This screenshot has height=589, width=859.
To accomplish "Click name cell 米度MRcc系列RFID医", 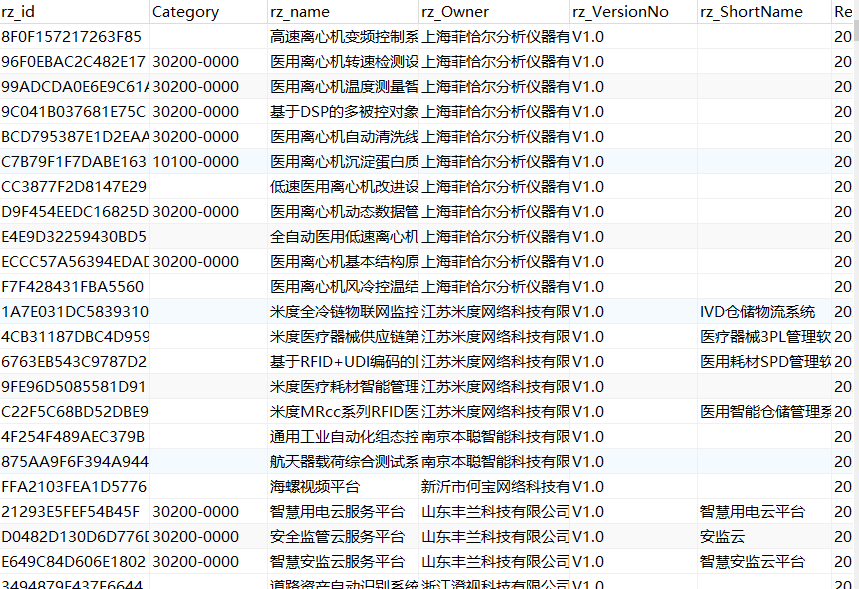I will point(343,412).
